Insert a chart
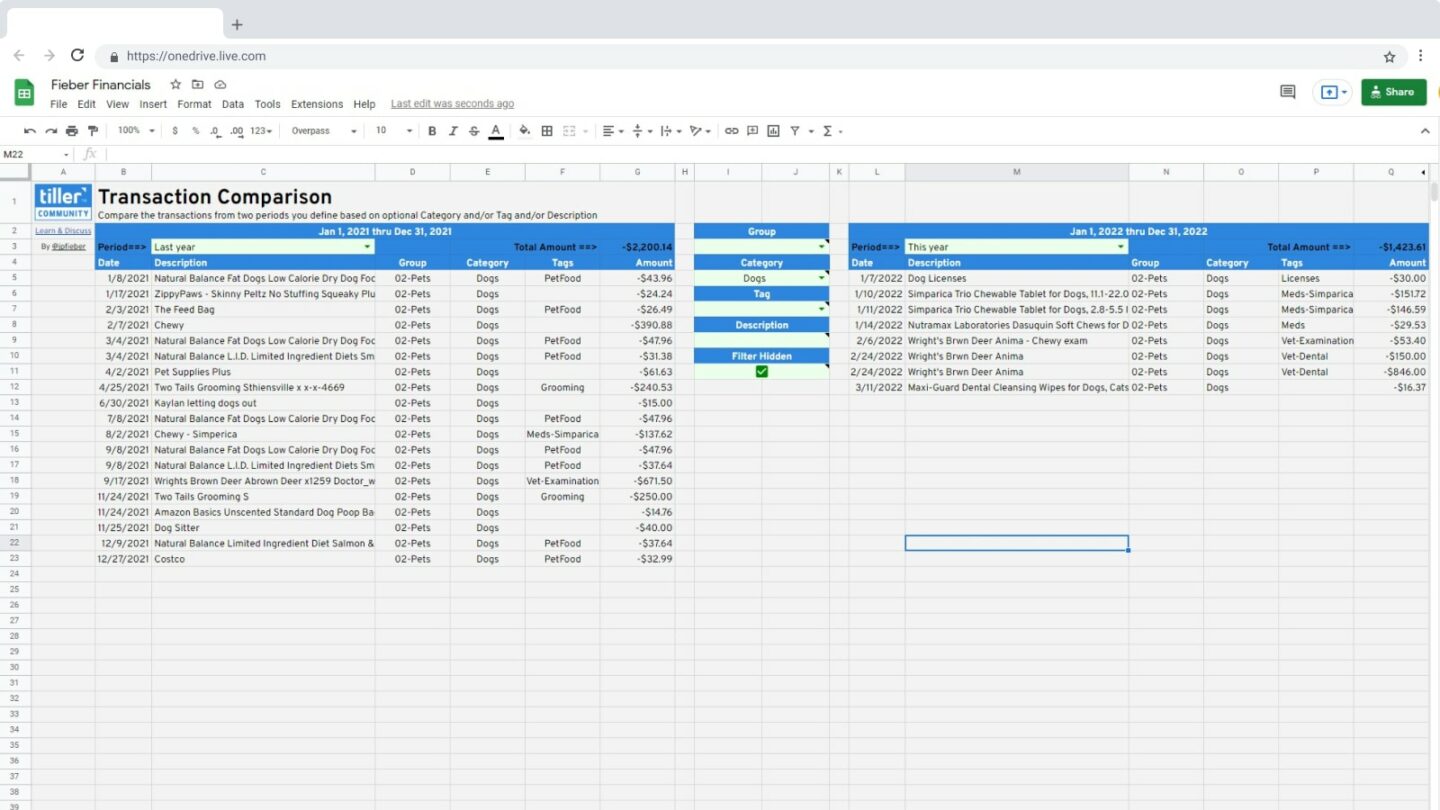 point(772,131)
